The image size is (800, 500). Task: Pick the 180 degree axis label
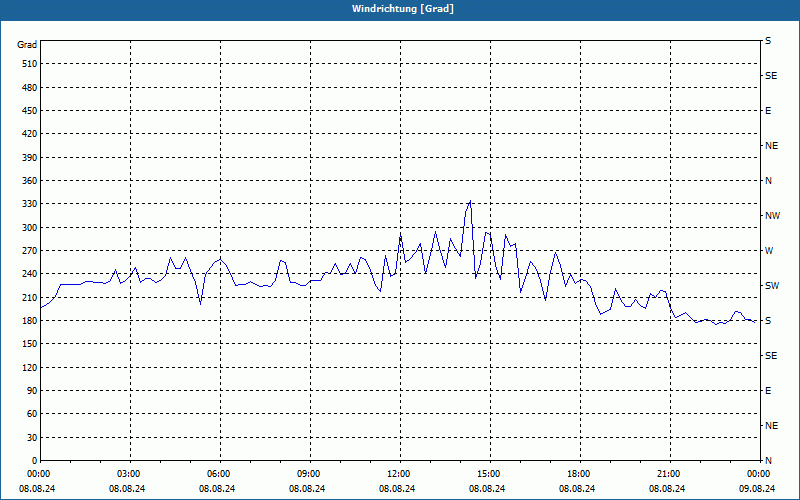coord(30,321)
